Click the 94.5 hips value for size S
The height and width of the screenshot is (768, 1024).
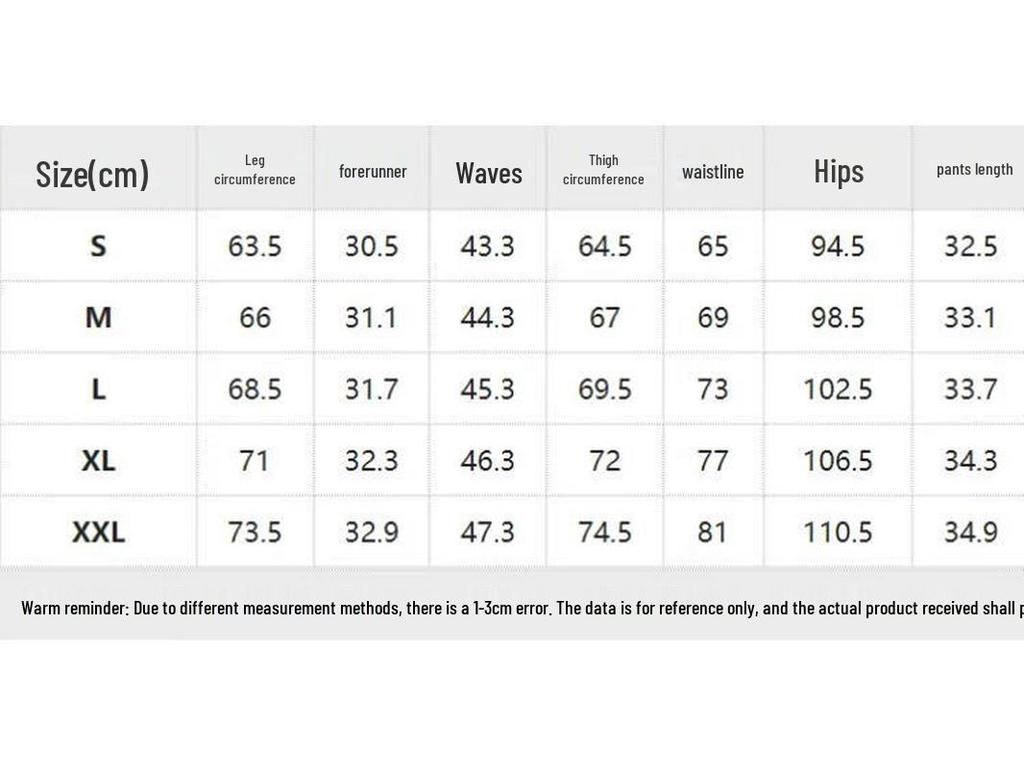[838, 246]
